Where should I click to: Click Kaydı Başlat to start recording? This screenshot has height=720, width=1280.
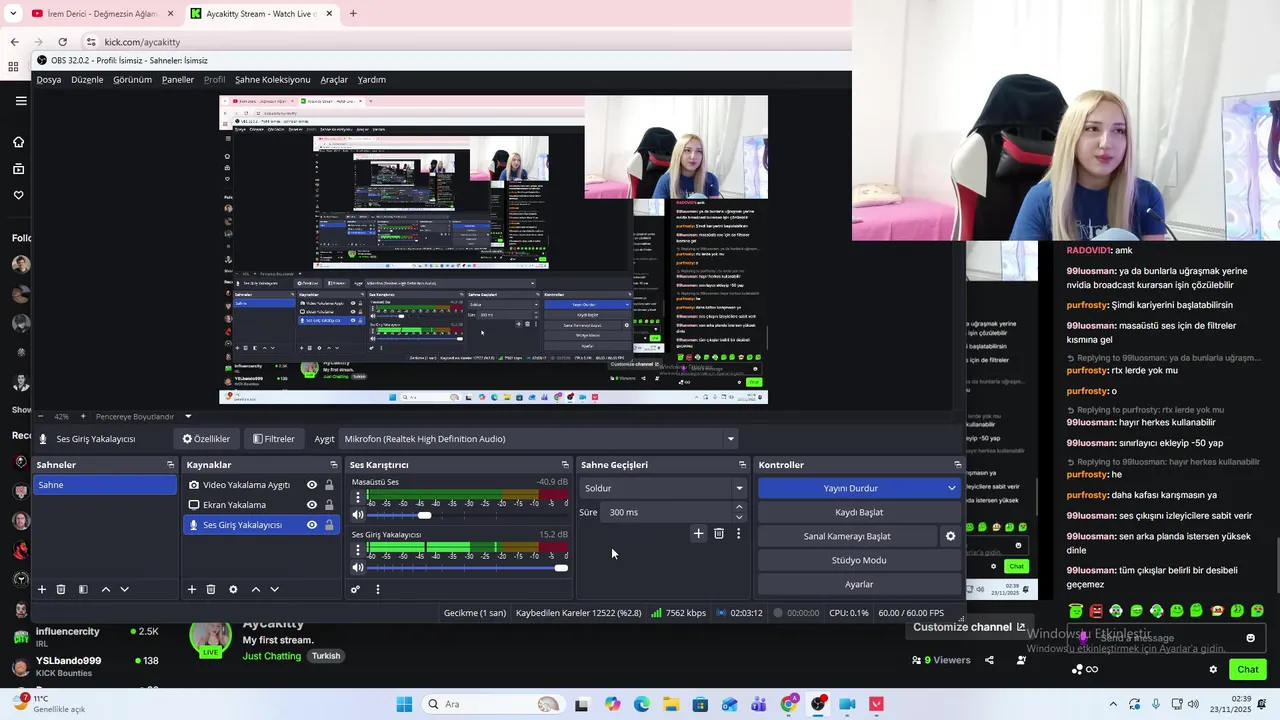859,512
